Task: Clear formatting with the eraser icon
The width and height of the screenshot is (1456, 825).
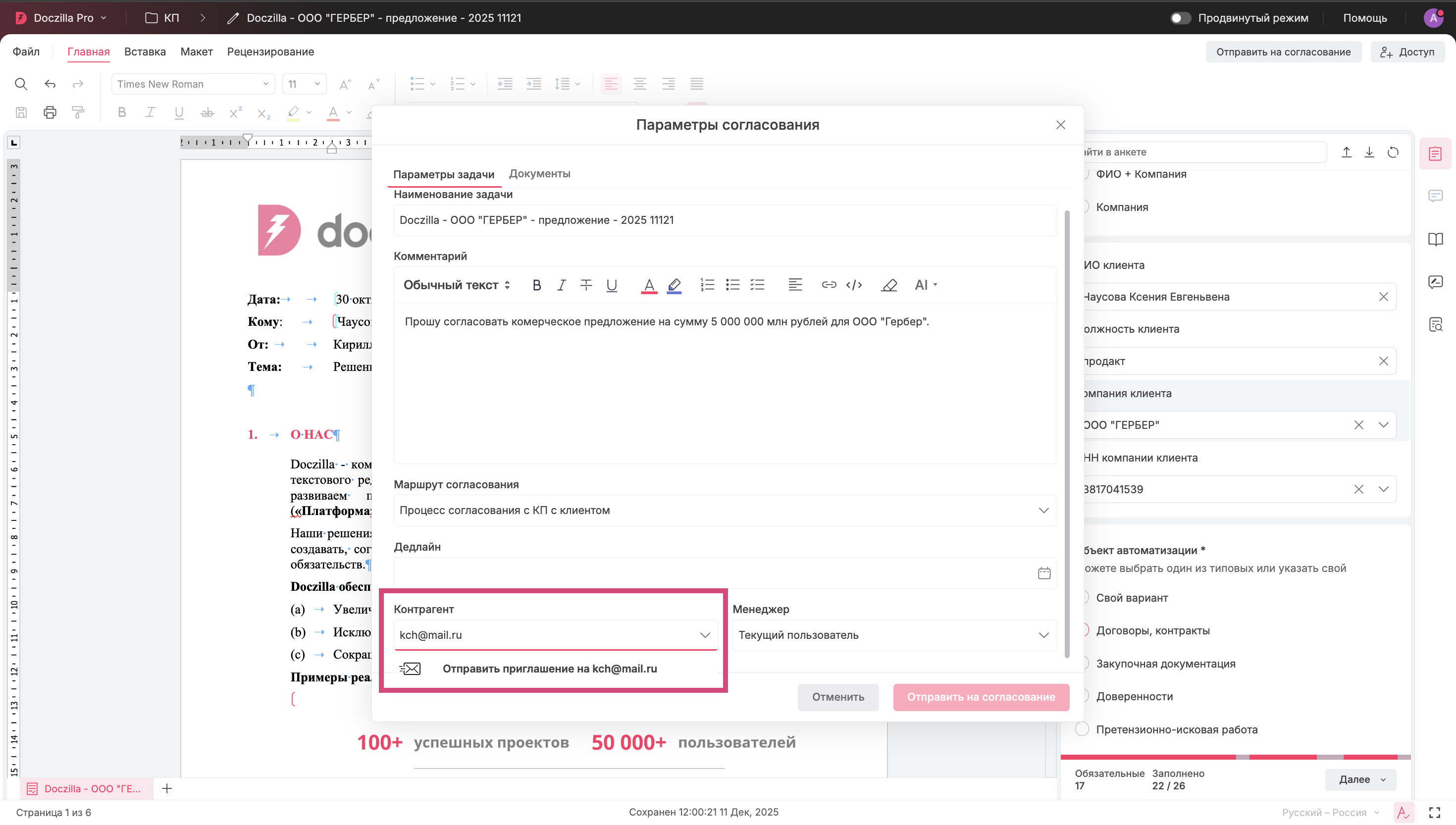Action: point(889,285)
